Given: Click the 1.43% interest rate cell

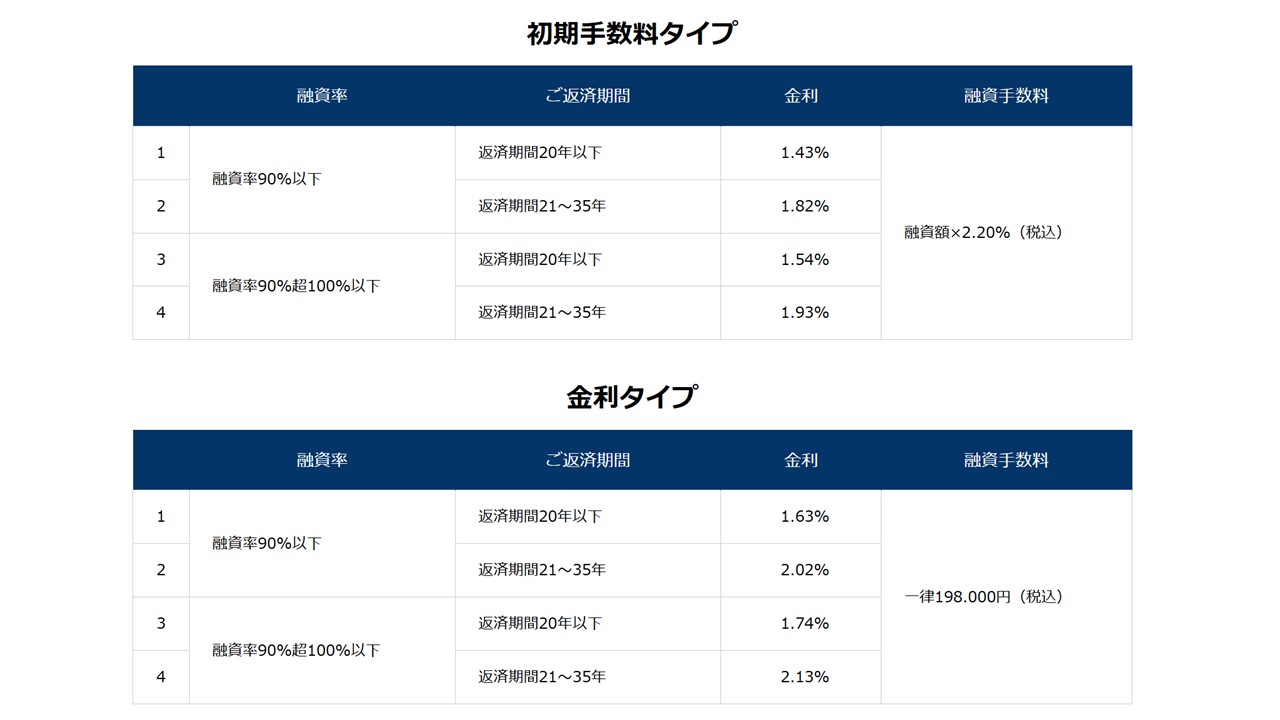Looking at the screenshot, I should (804, 153).
